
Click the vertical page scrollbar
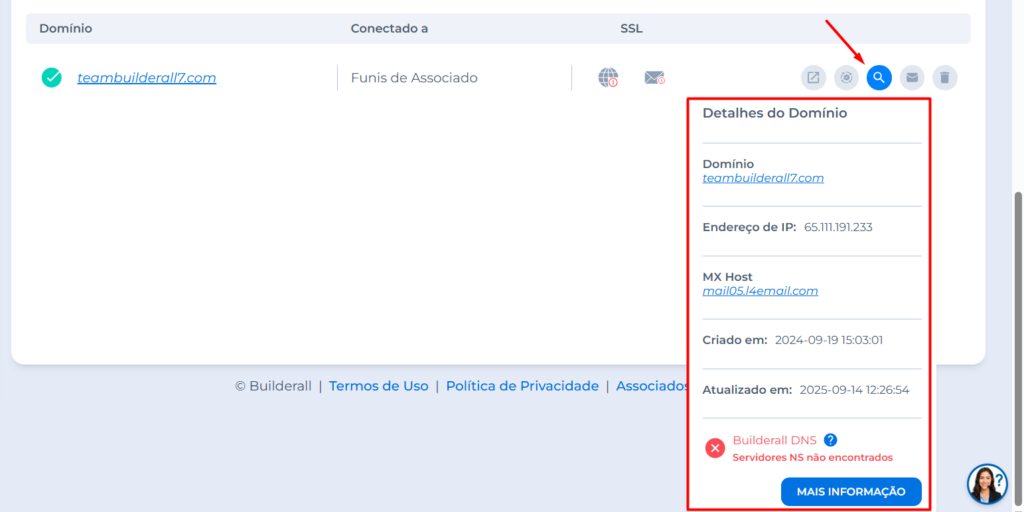pos(1017,300)
